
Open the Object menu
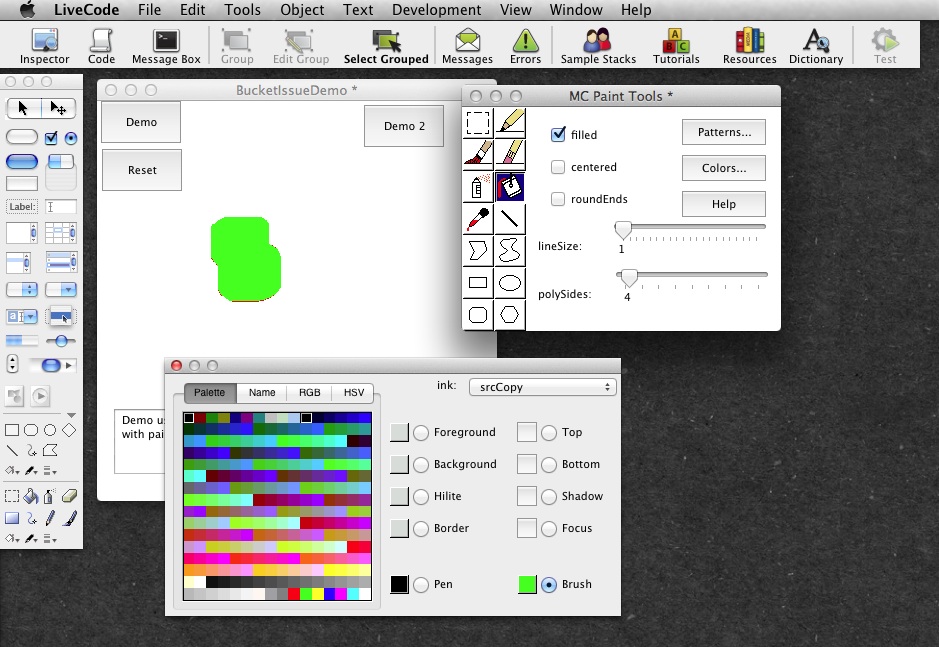pyautogui.click(x=302, y=10)
